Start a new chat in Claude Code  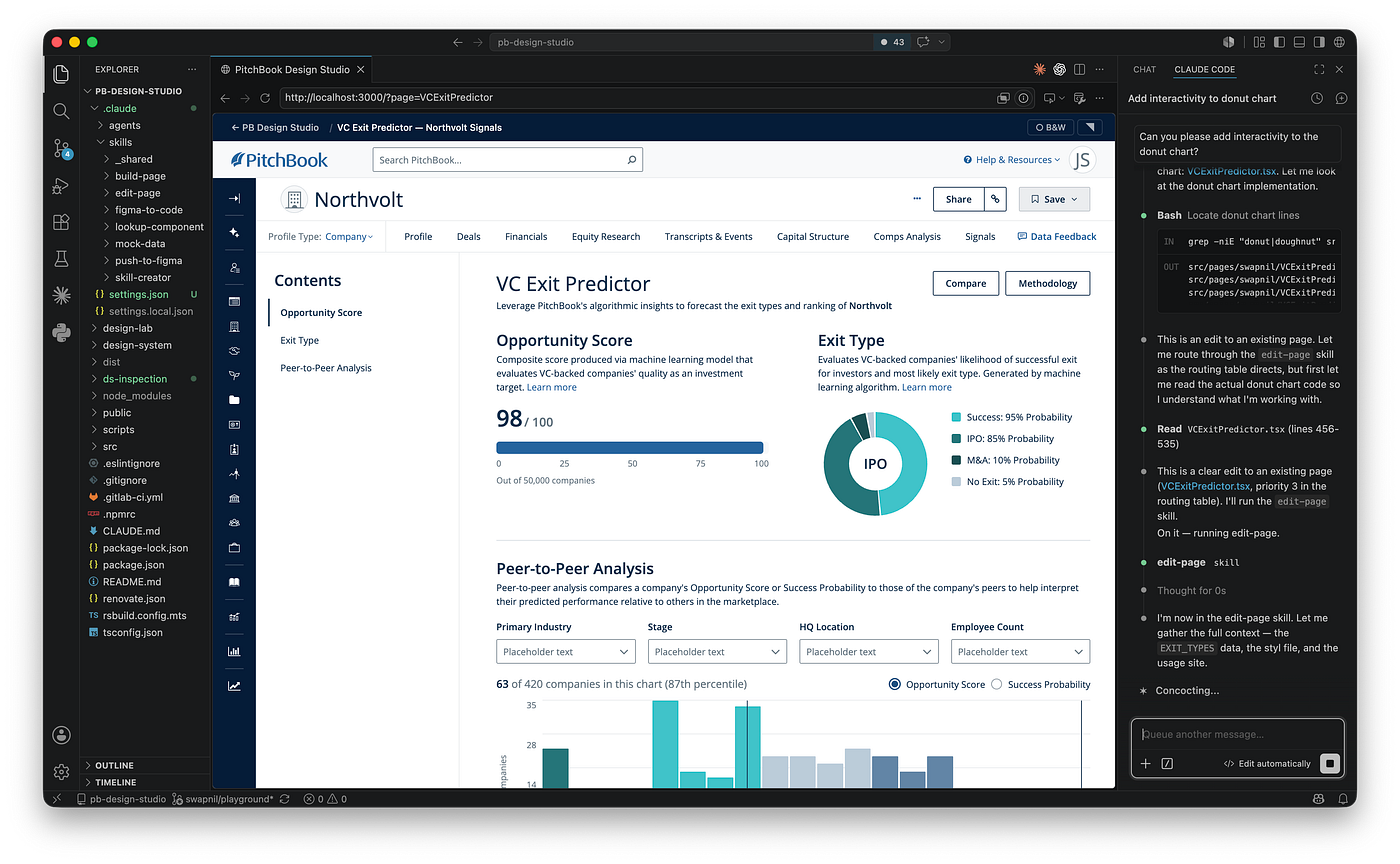(x=1341, y=99)
